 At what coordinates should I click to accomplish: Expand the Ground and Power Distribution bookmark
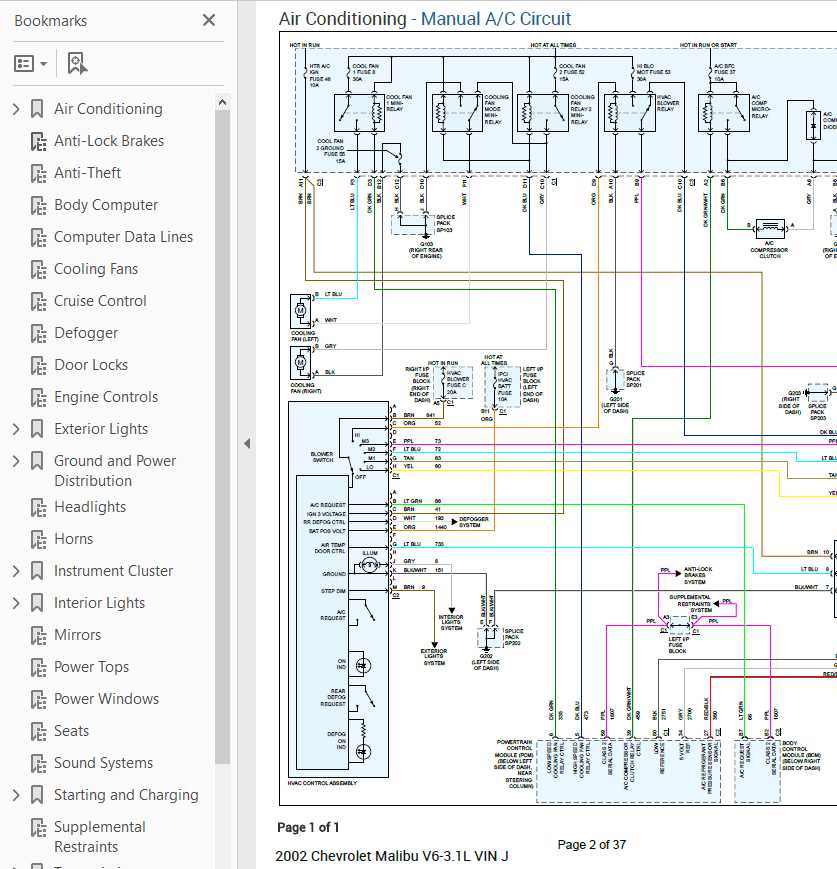click(16, 461)
